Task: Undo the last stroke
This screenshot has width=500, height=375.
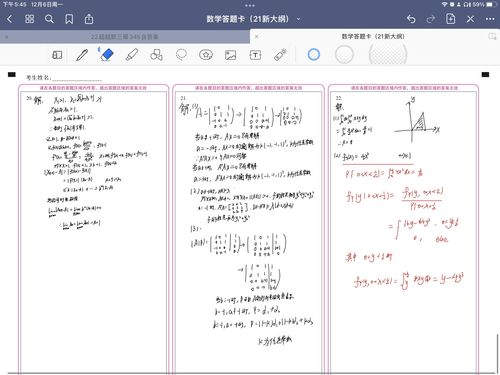Action: 411,19
